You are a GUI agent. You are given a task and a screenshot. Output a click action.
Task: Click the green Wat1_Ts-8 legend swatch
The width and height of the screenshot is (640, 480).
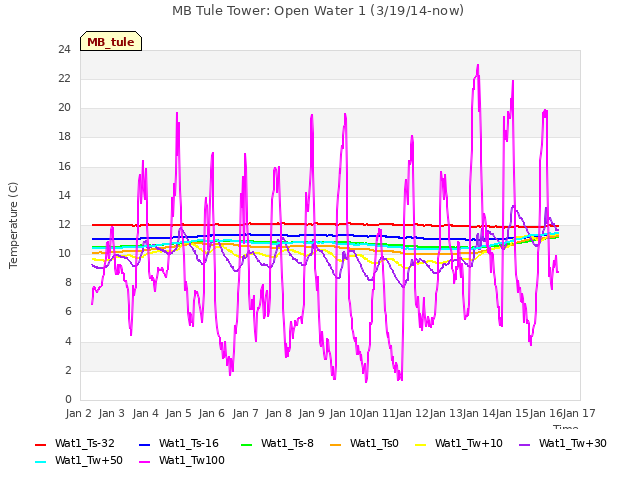click(247, 444)
